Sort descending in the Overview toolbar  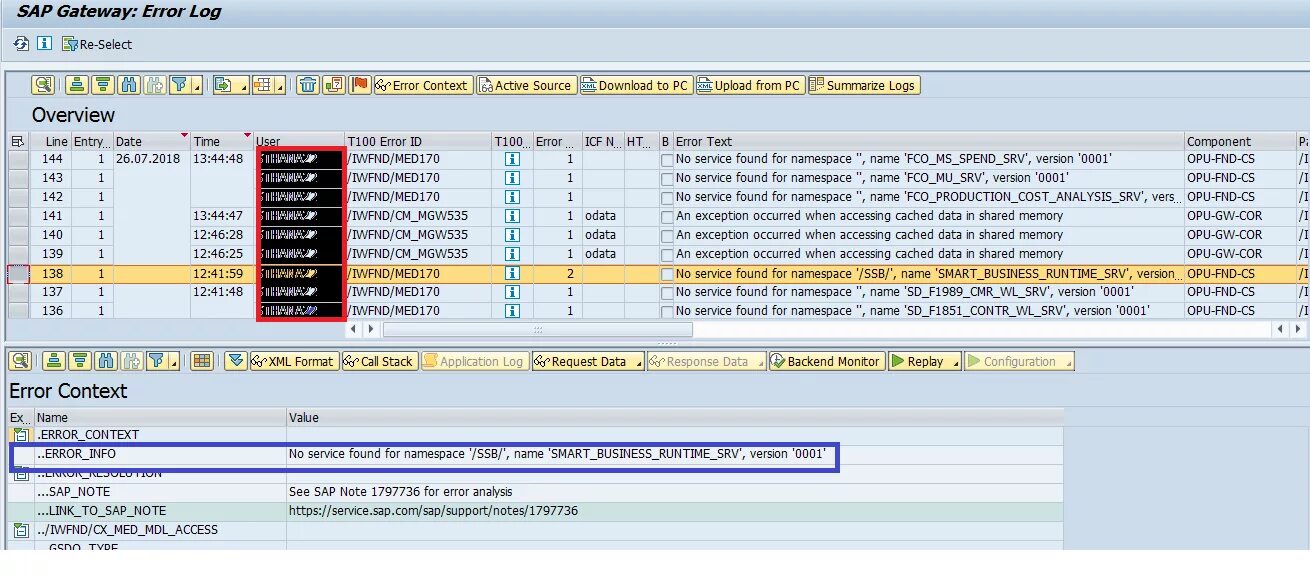click(101, 85)
